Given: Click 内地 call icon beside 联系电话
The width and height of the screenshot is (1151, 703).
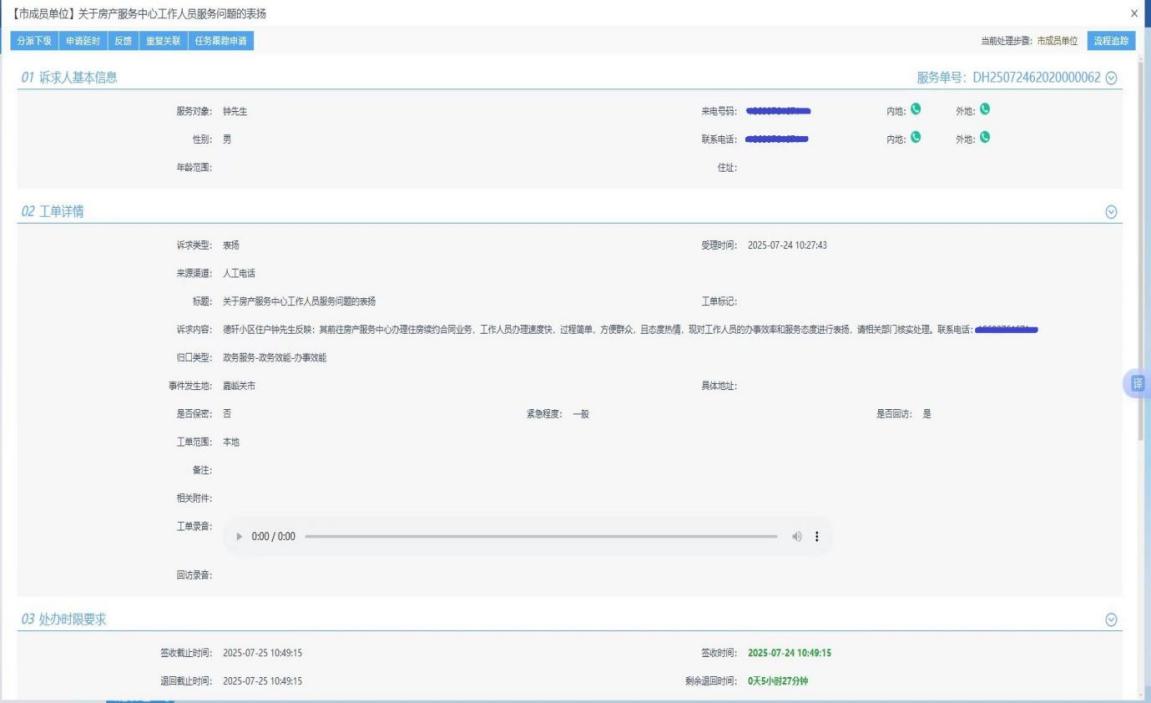Looking at the screenshot, I should tap(915, 138).
